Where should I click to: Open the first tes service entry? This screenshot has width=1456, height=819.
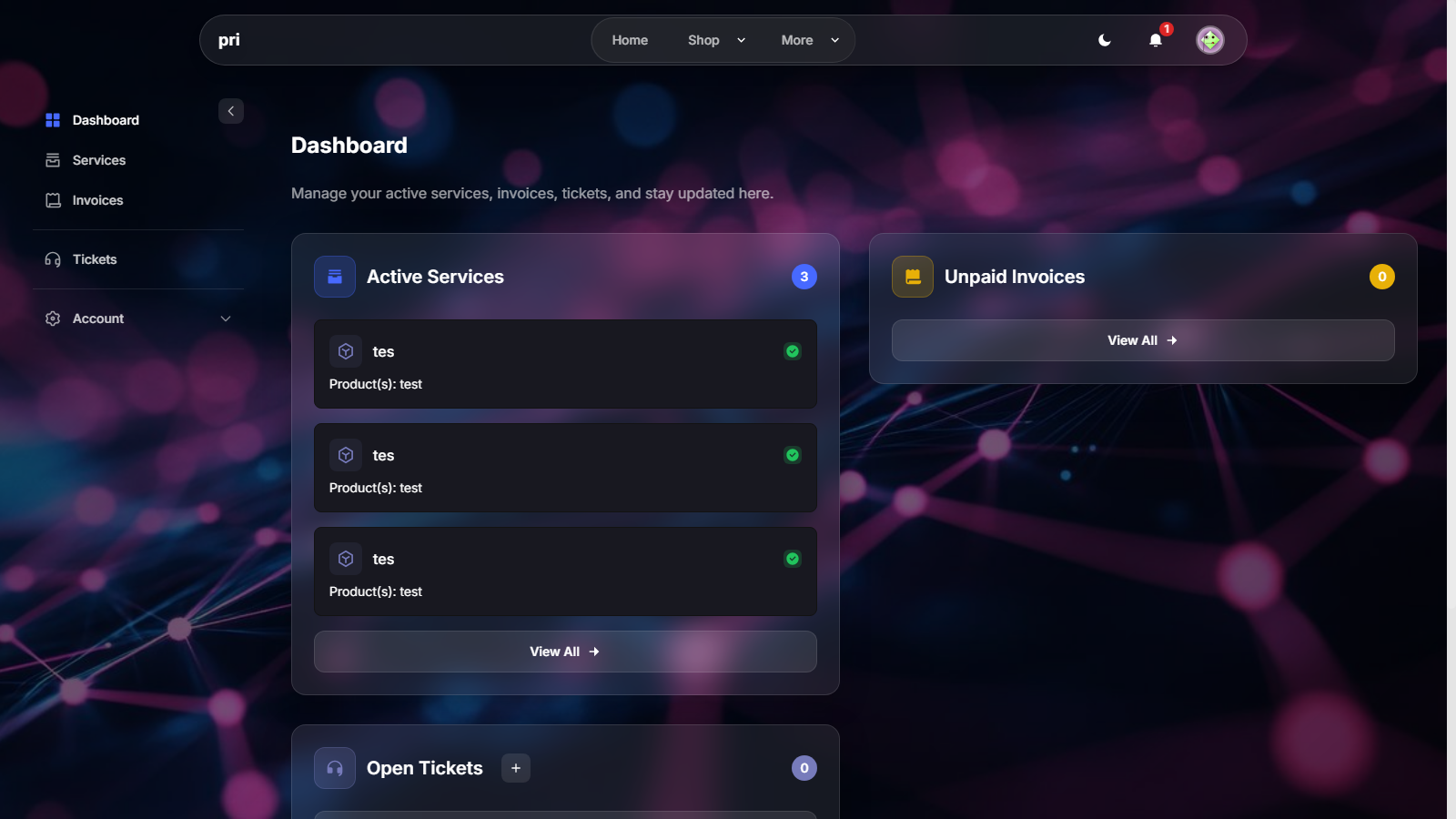[564, 364]
